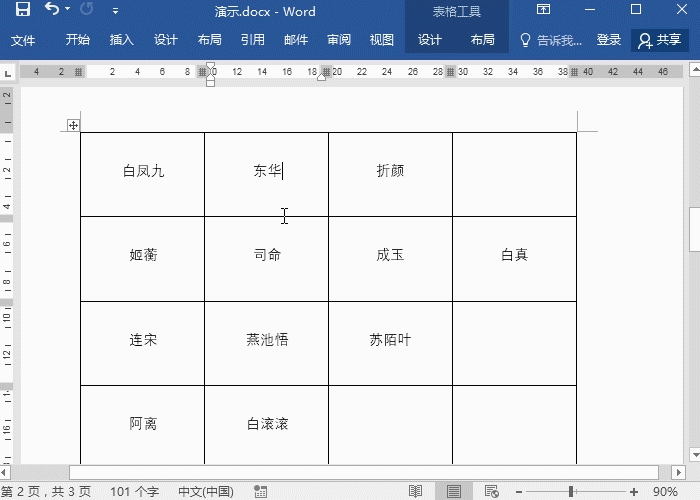Screen dimensions: 700x500
Task: Click the cell containing 折颜
Action: click(x=391, y=175)
